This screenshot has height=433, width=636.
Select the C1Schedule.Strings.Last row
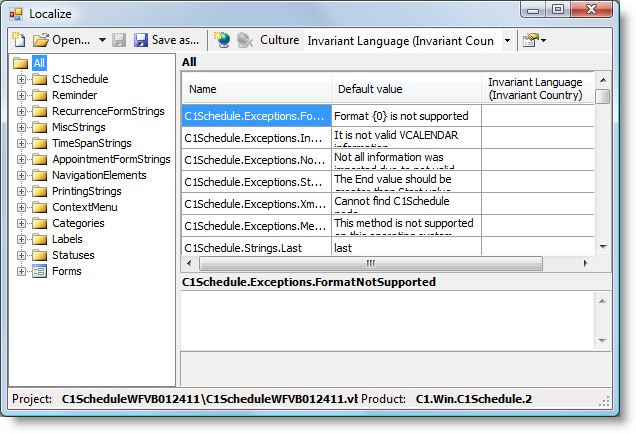(255, 247)
